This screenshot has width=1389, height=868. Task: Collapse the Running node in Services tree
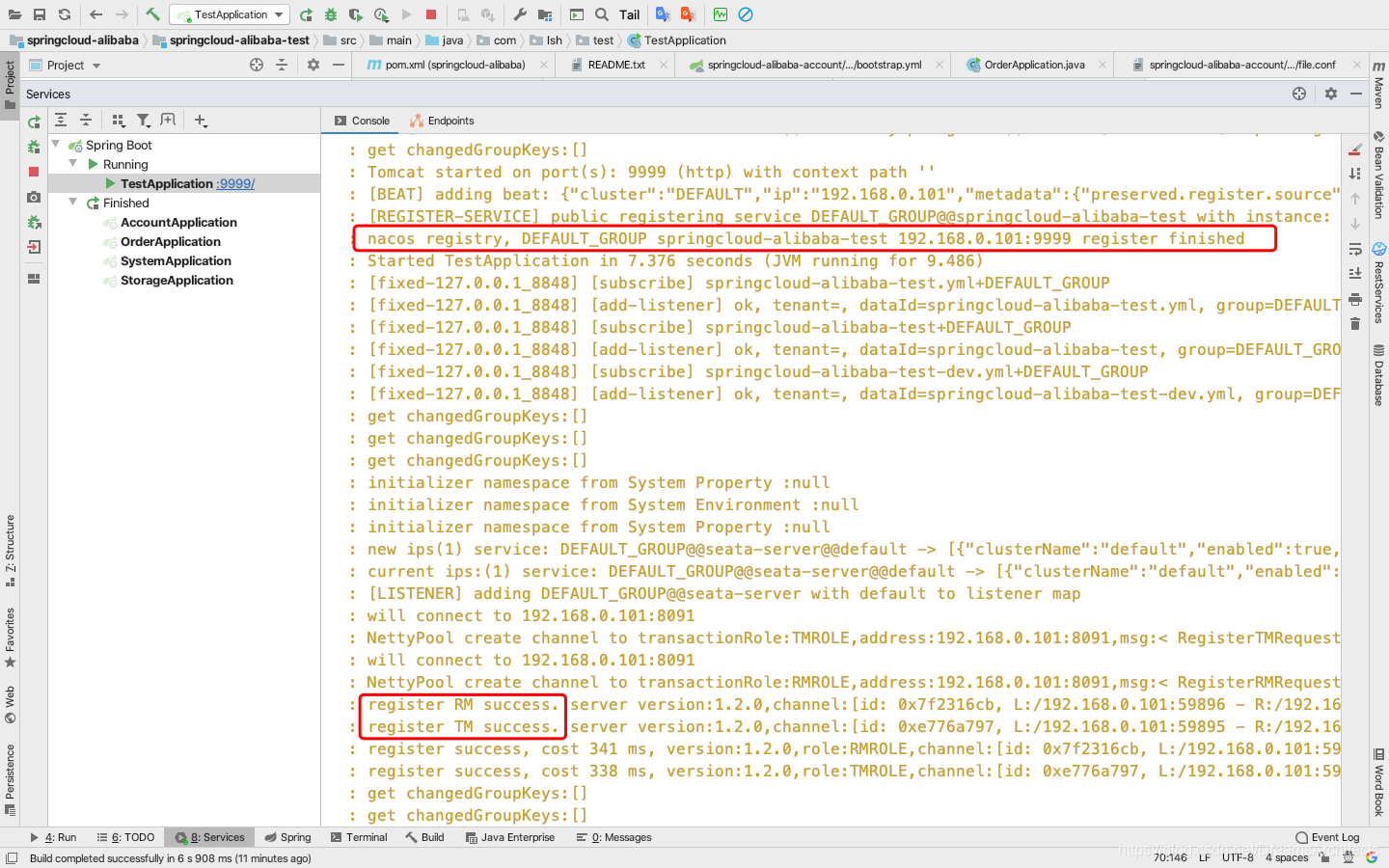[73, 164]
